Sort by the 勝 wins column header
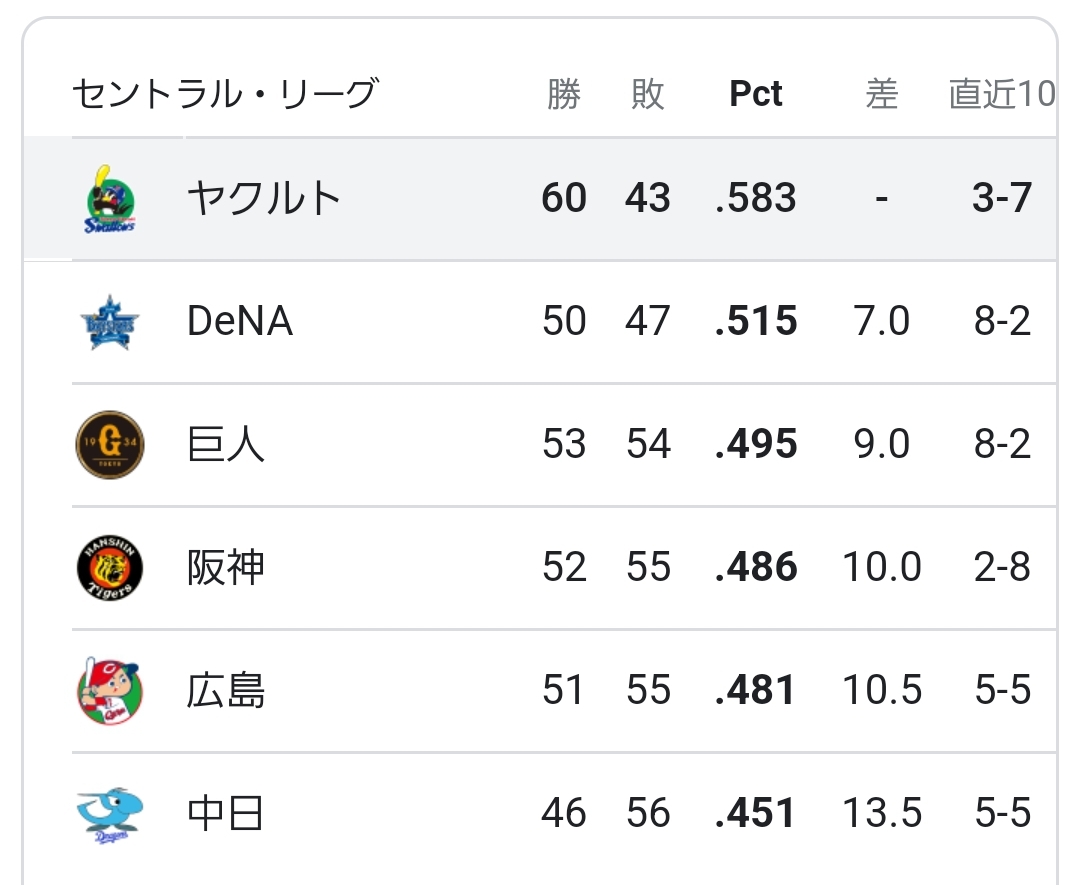 (564, 94)
